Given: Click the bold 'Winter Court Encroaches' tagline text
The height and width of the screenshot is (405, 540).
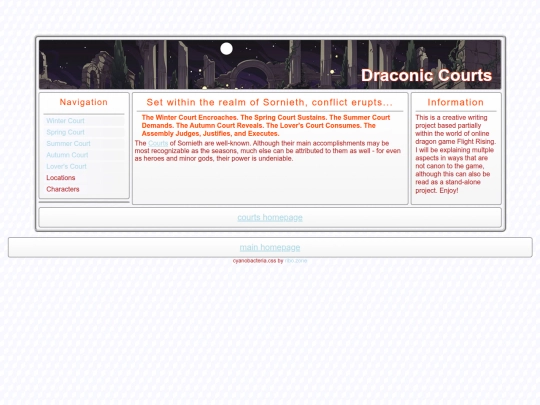Looking at the screenshot, I should tap(266, 125).
